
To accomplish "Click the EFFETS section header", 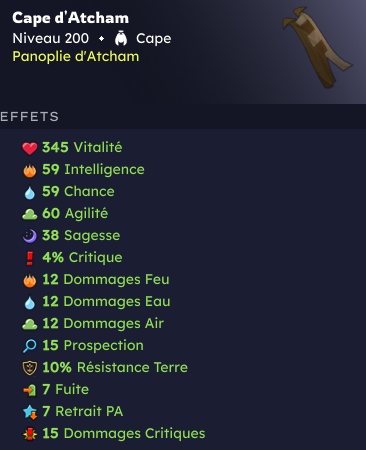I will pyautogui.click(x=30, y=117).
